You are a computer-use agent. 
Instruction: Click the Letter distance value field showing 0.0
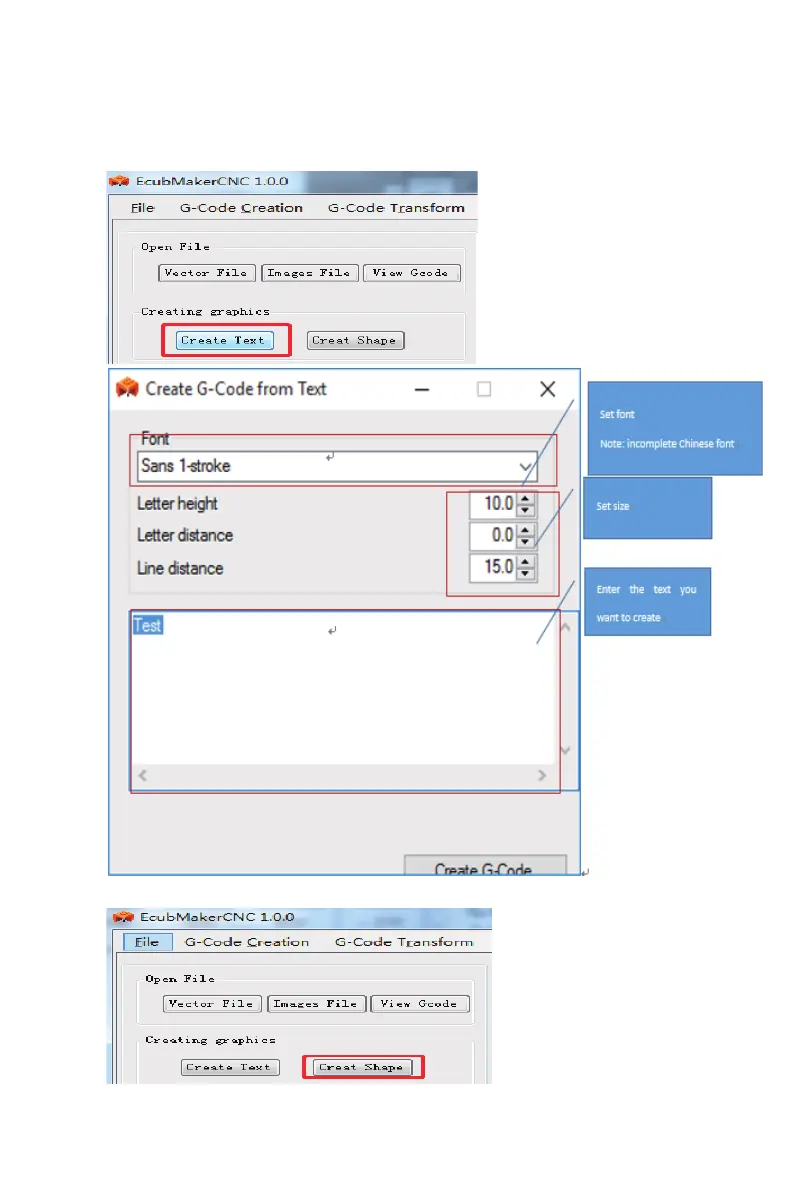[493, 535]
